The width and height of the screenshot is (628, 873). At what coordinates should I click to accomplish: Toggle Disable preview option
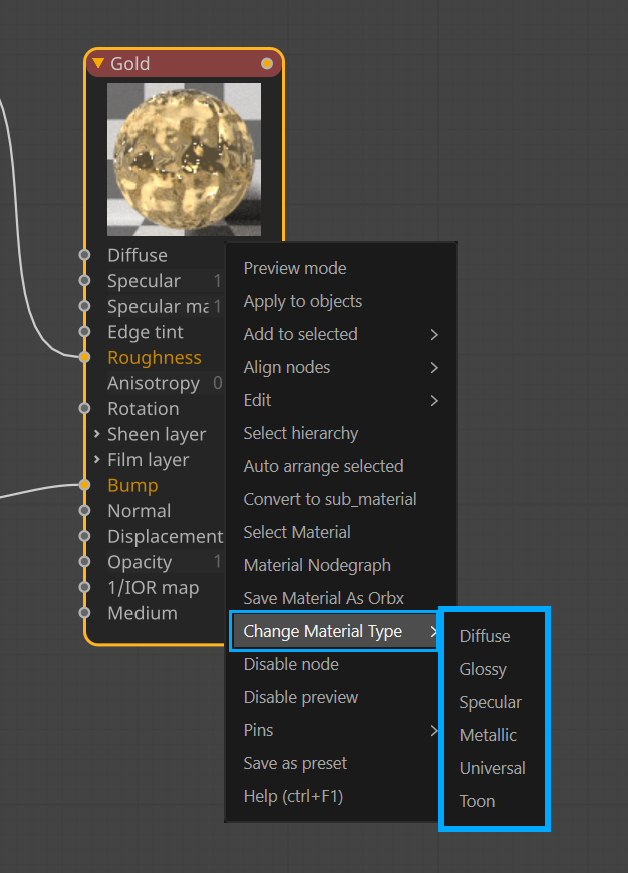[x=301, y=697]
